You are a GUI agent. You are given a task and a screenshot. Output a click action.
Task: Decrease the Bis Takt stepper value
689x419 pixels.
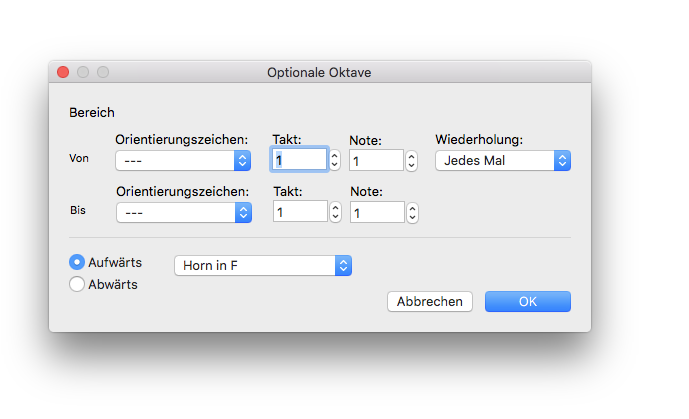click(x=336, y=217)
